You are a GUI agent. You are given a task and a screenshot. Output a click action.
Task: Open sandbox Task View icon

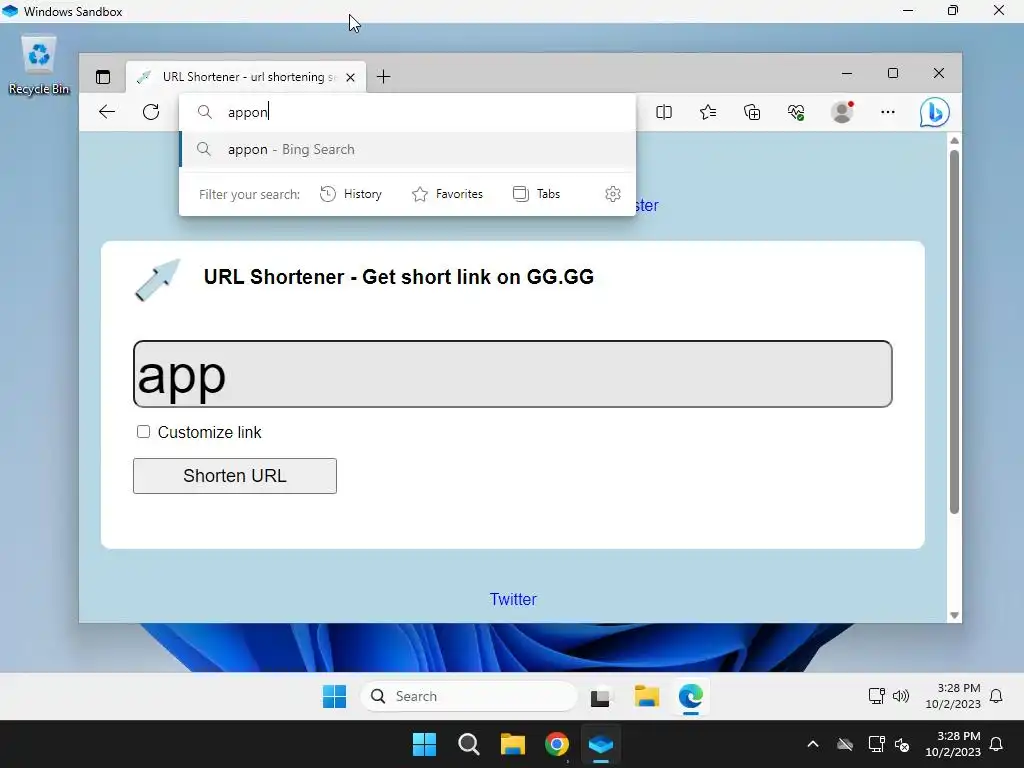pyautogui.click(x=601, y=697)
